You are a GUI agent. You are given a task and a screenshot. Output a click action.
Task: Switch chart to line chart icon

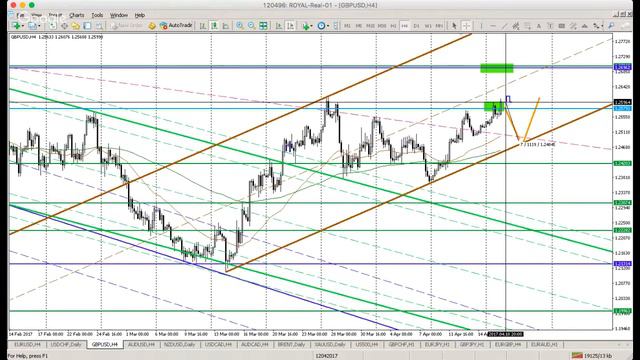(x=225, y=26)
